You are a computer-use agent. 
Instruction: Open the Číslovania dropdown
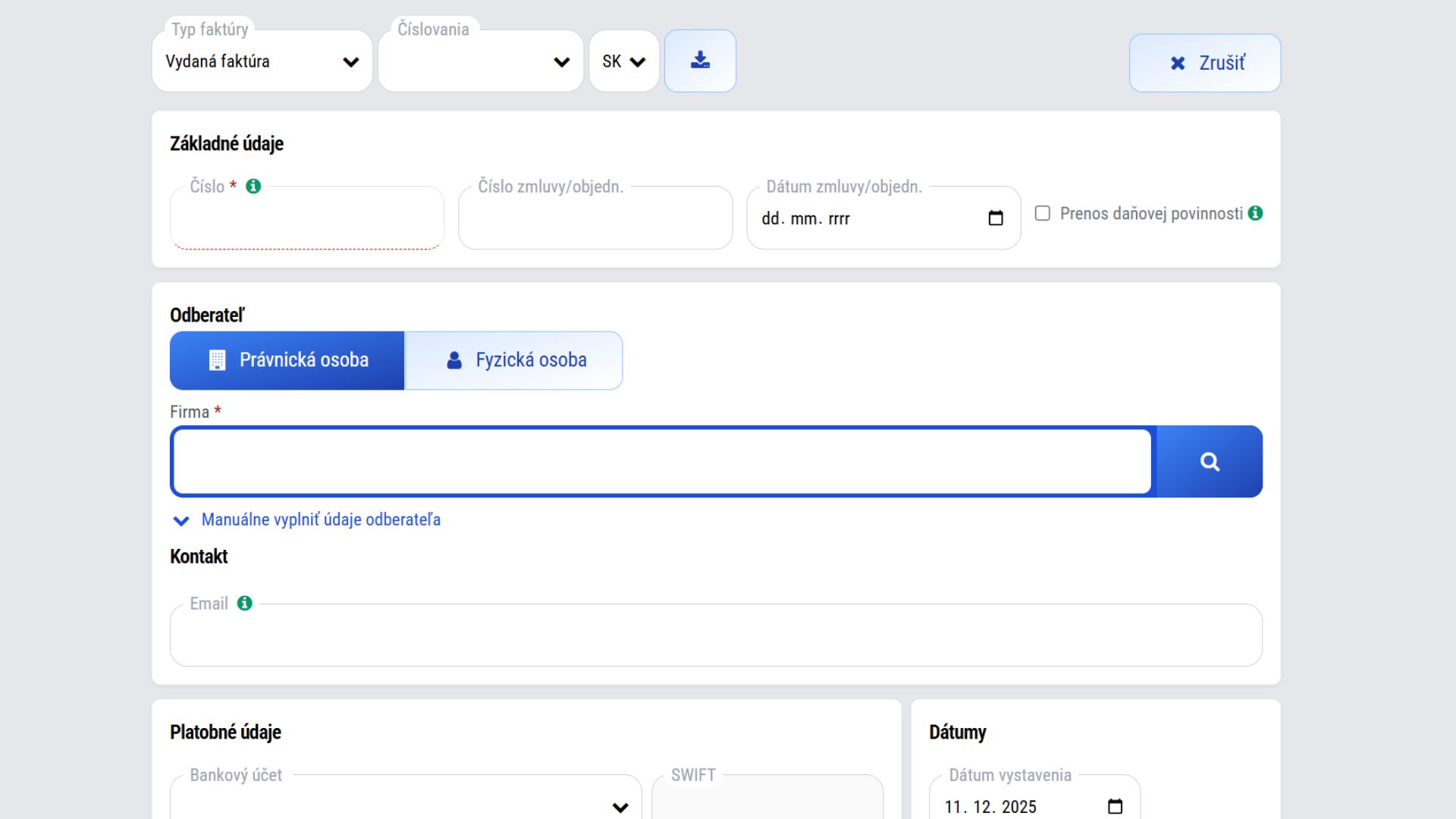pos(481,61)
